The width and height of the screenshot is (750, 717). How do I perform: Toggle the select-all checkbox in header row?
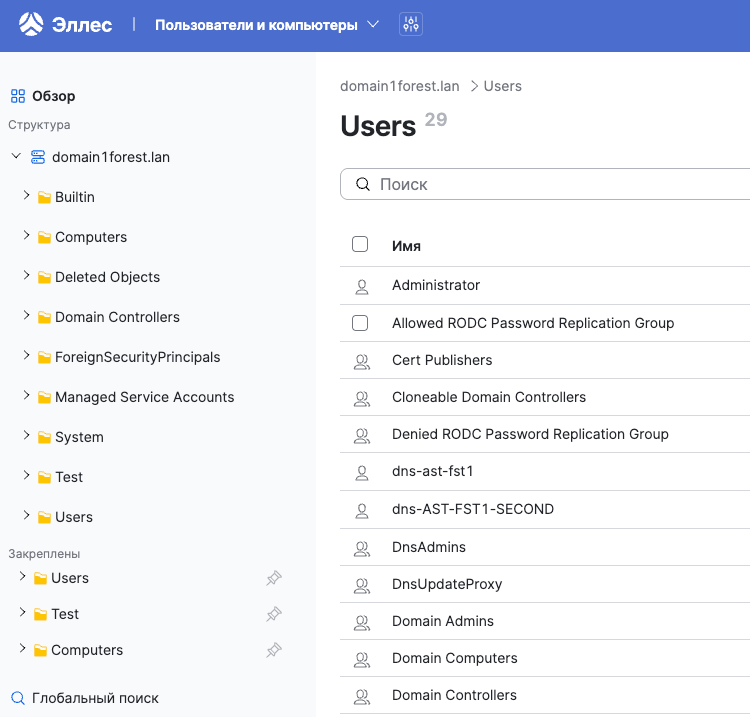pyautogui.click(x=360, y=245)
